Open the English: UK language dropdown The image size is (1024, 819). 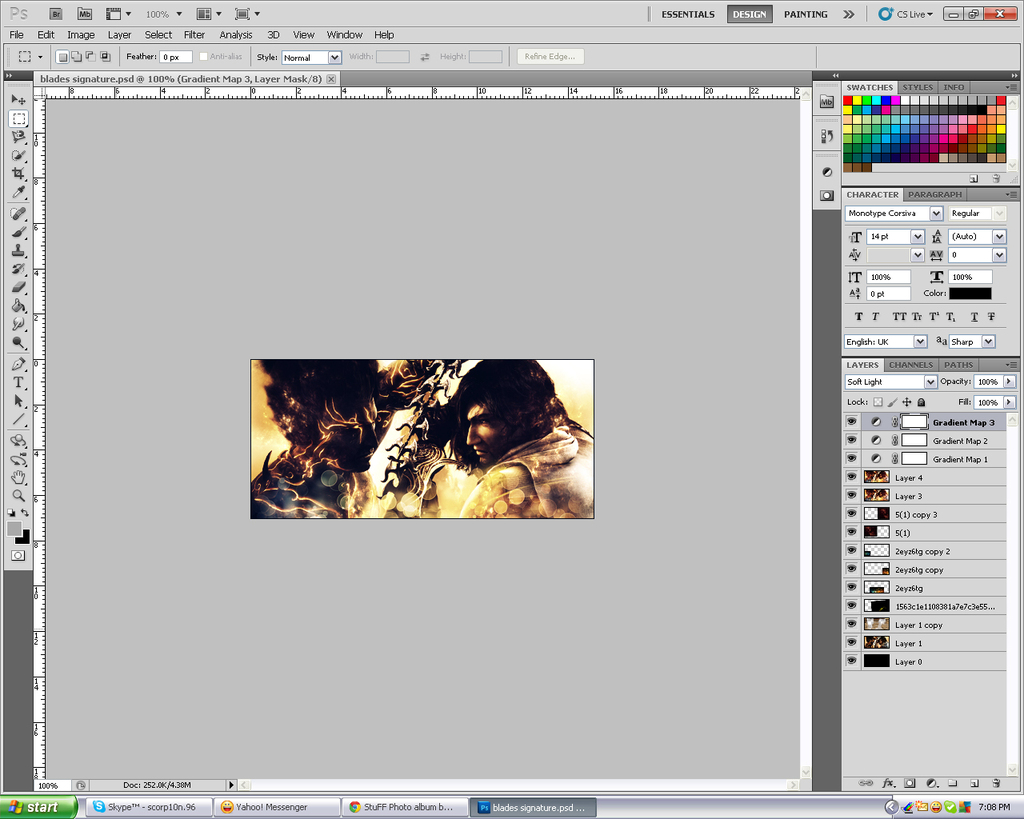pyautogui.click(x=920, y=342)
